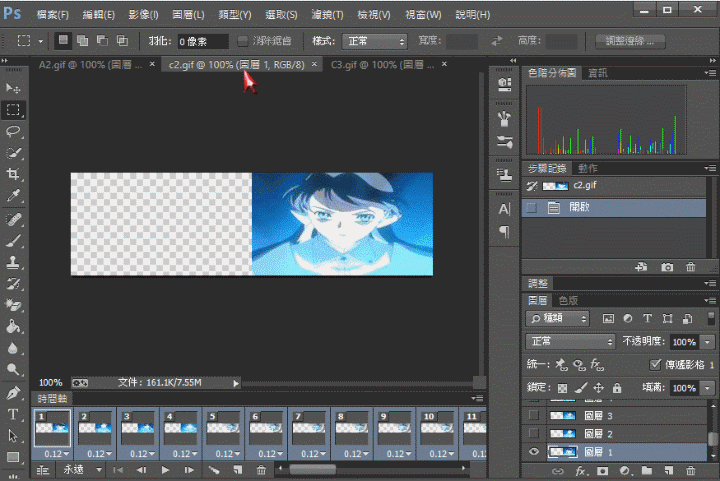Screen dimensions: 720x481
Task: Show 圖層 2 visibility box
Action: [534, 433]
